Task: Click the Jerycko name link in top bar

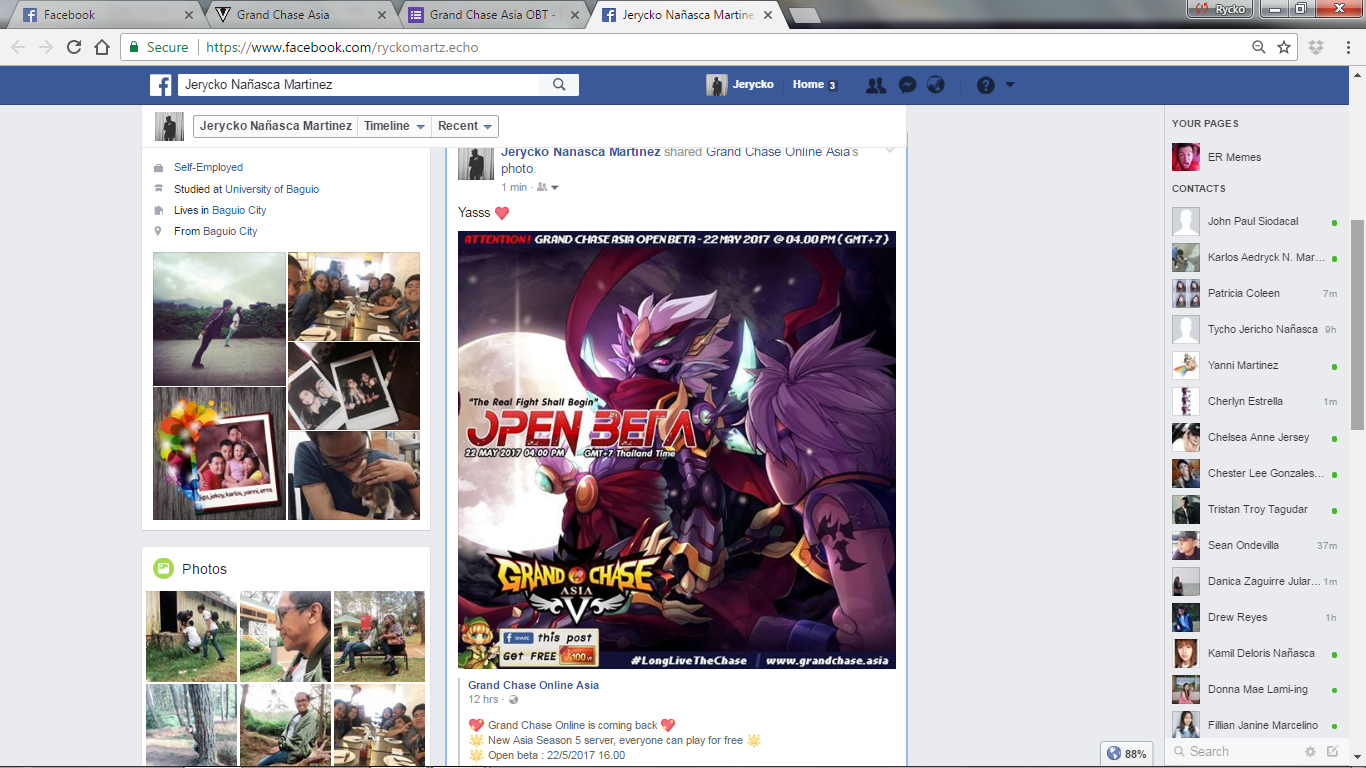Action: (x=753, y=85)
